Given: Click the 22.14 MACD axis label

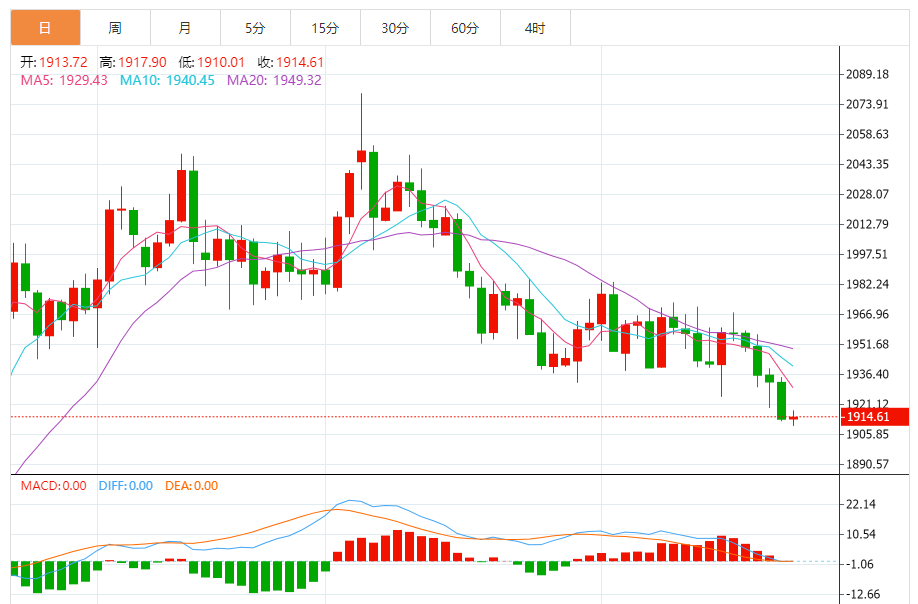Looking at the screenshot, I should 861,505.
